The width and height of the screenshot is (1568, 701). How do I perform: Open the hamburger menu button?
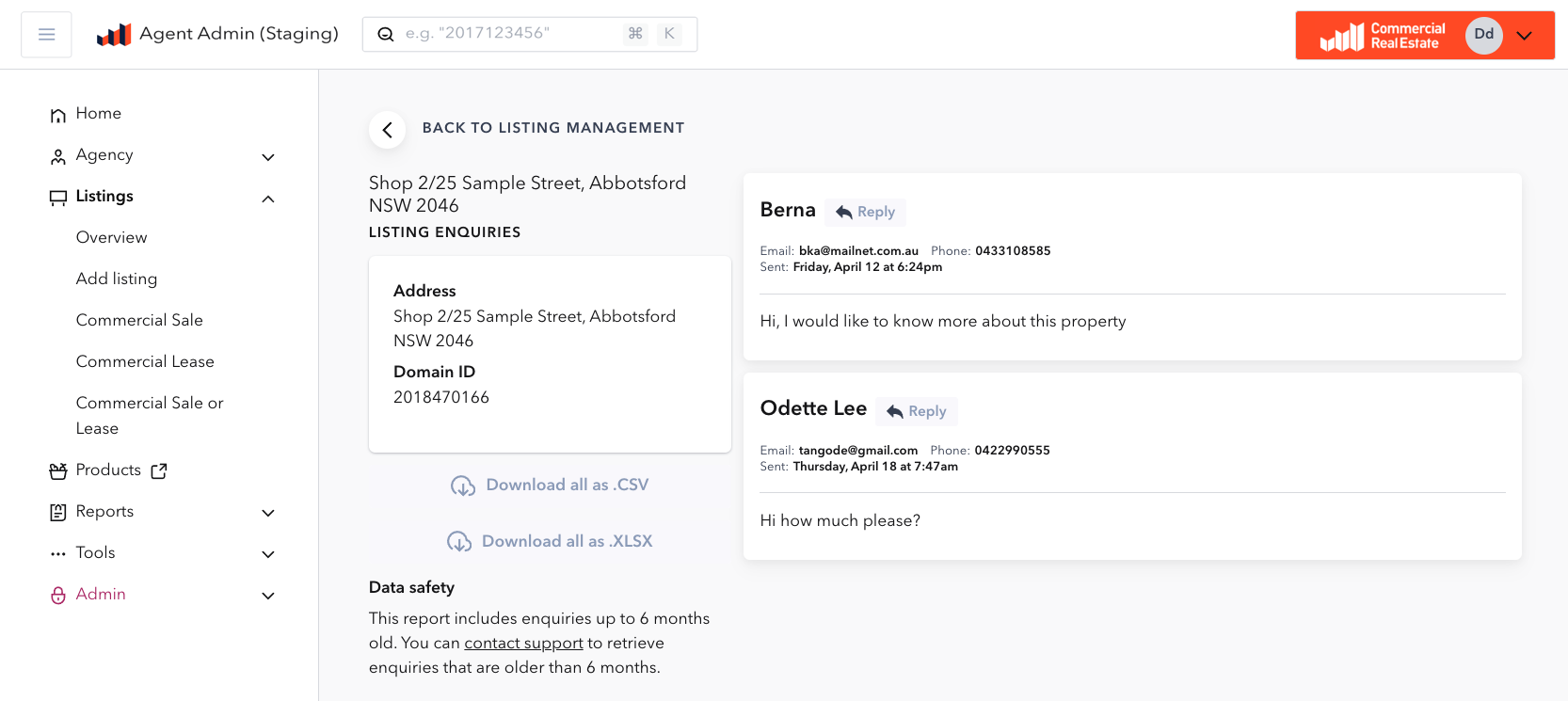click(46, 35)
